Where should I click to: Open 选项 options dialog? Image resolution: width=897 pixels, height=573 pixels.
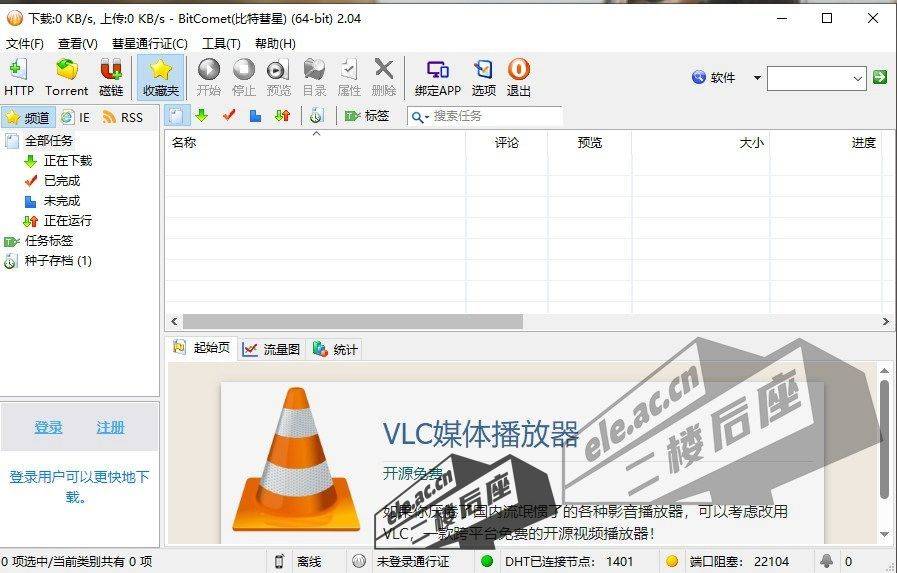[483, 77]
